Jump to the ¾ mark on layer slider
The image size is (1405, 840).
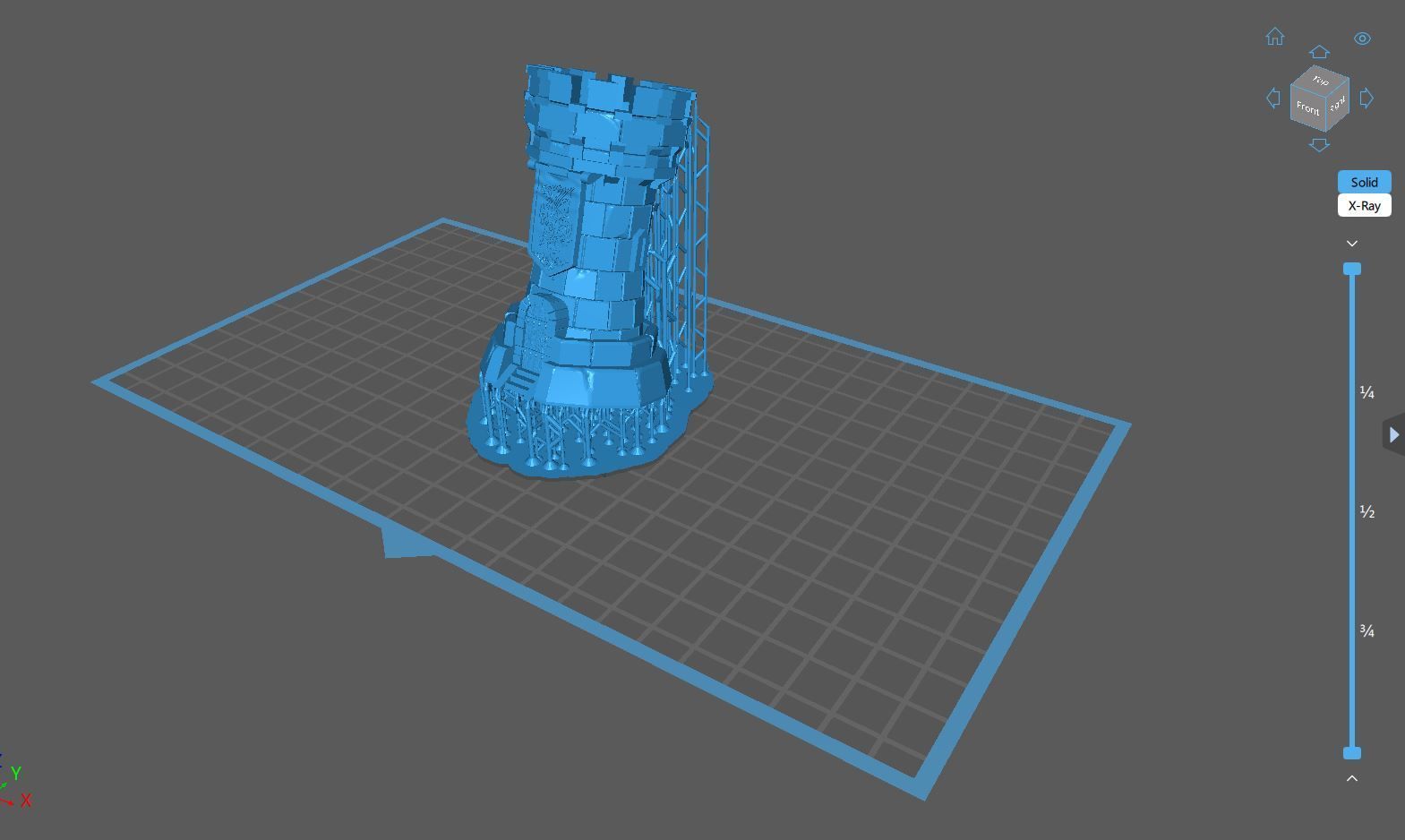point(1366,630)
